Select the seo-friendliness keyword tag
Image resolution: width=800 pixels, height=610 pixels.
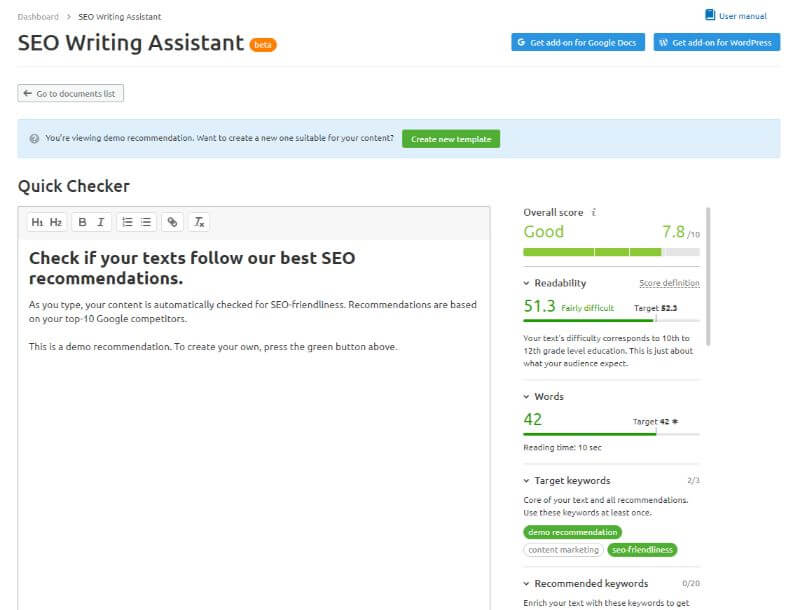642,550
